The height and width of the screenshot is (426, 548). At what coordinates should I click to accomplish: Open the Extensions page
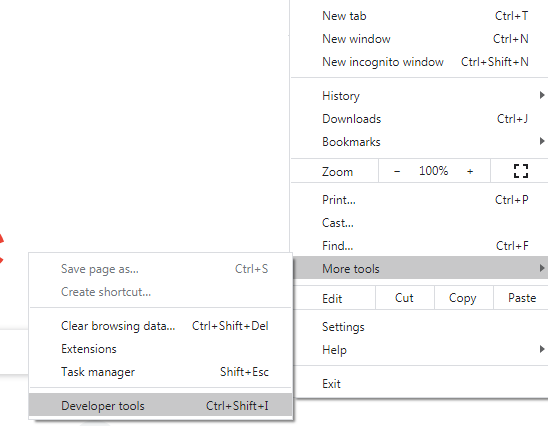tap(161, 349)
